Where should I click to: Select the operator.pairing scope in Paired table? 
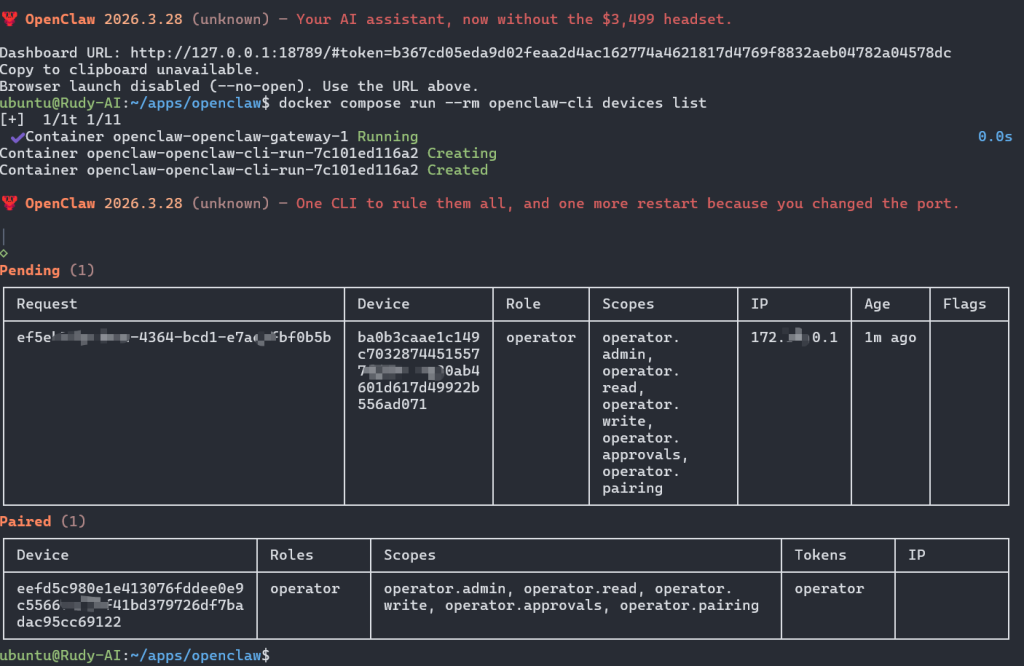pyautogui.click(x=690, y=605)
